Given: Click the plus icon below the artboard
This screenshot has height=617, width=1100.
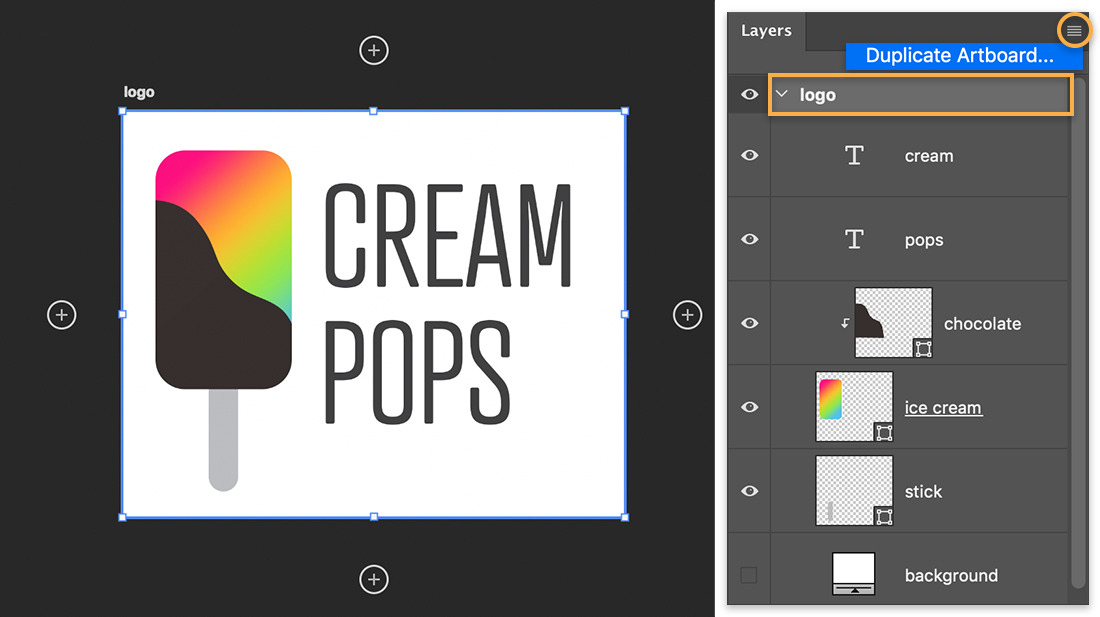Looking at the screenshot, I should pos(373,579).
